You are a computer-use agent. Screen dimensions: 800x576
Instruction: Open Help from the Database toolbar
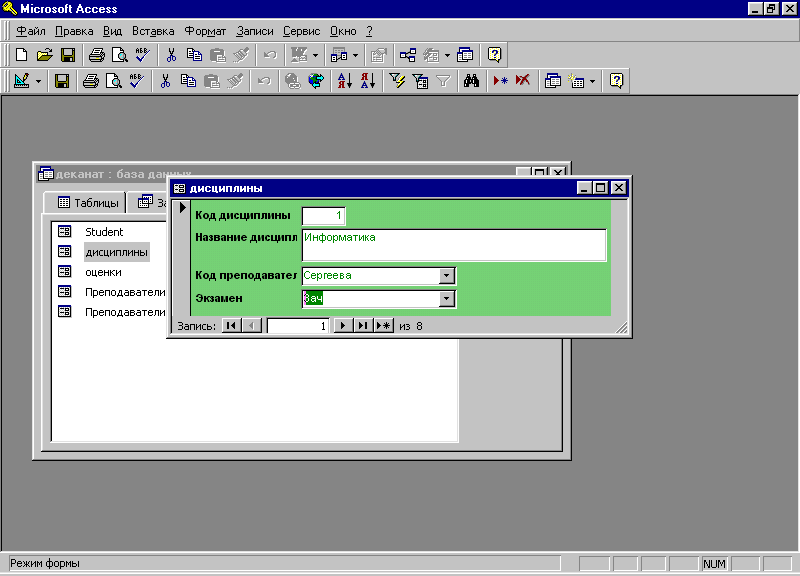494,55
